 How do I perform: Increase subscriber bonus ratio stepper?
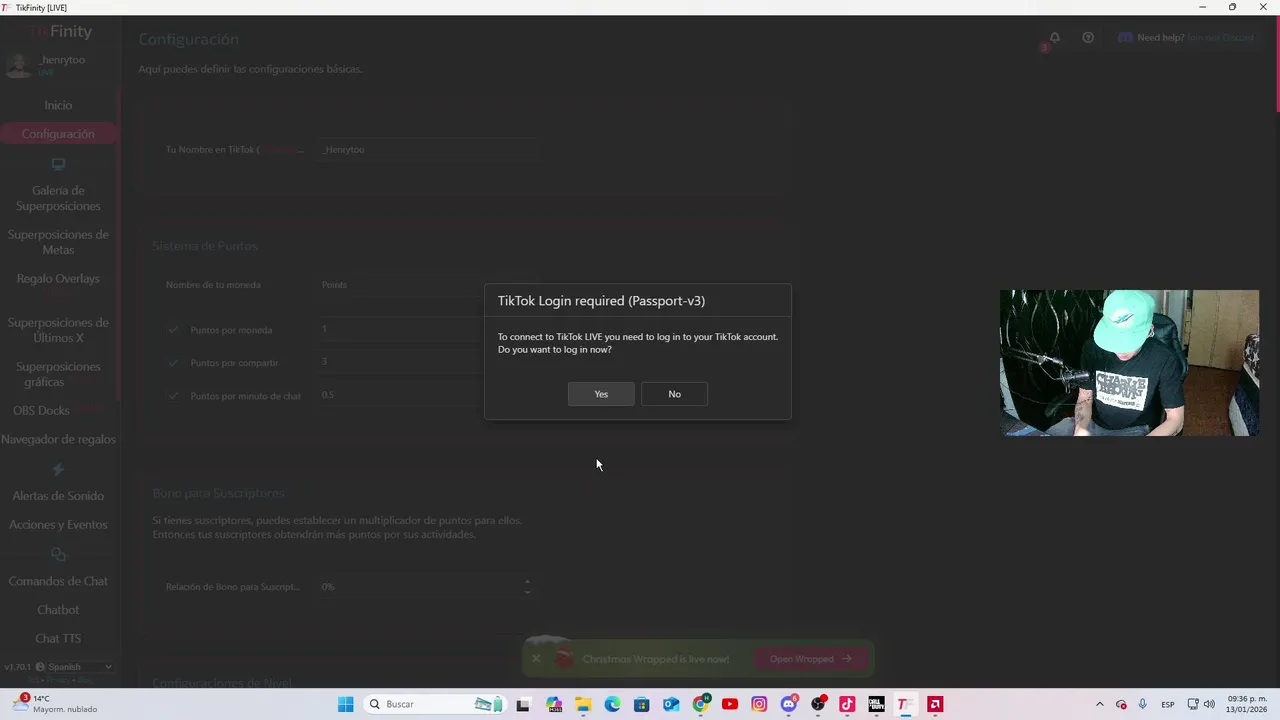(x=527, y=581)
